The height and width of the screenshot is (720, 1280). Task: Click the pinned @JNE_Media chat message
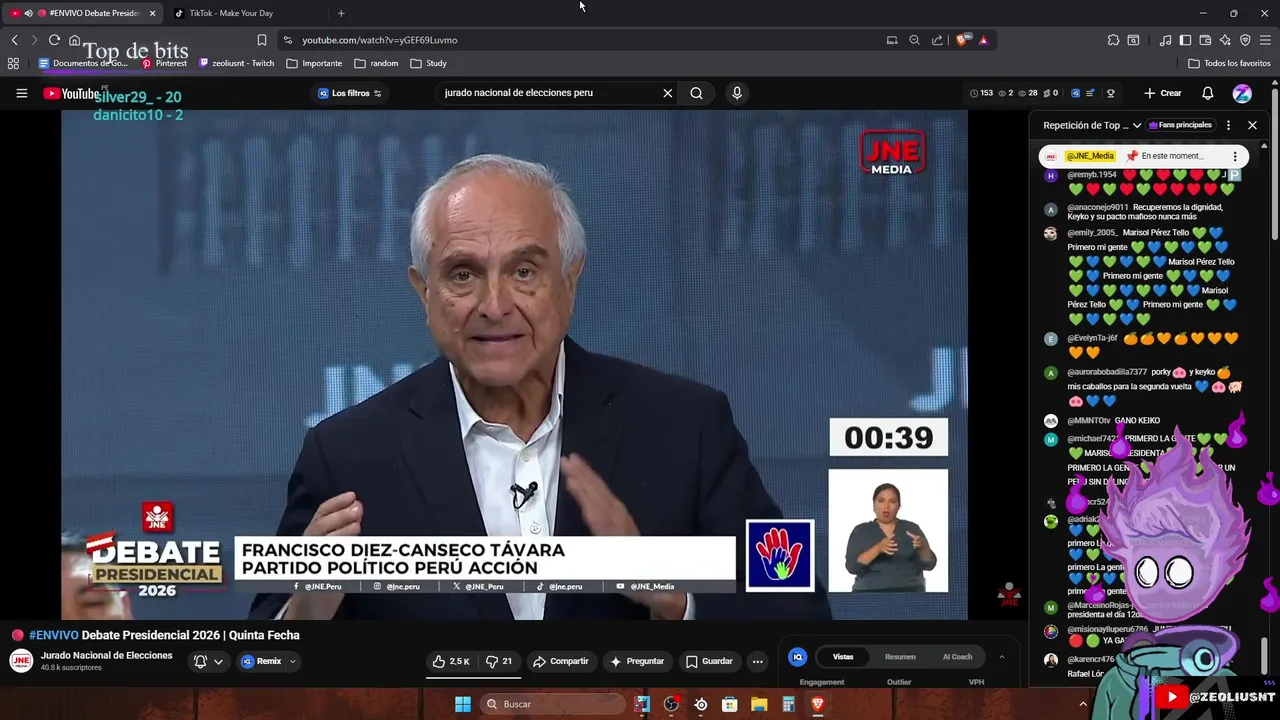click(x=1144, y=156)
